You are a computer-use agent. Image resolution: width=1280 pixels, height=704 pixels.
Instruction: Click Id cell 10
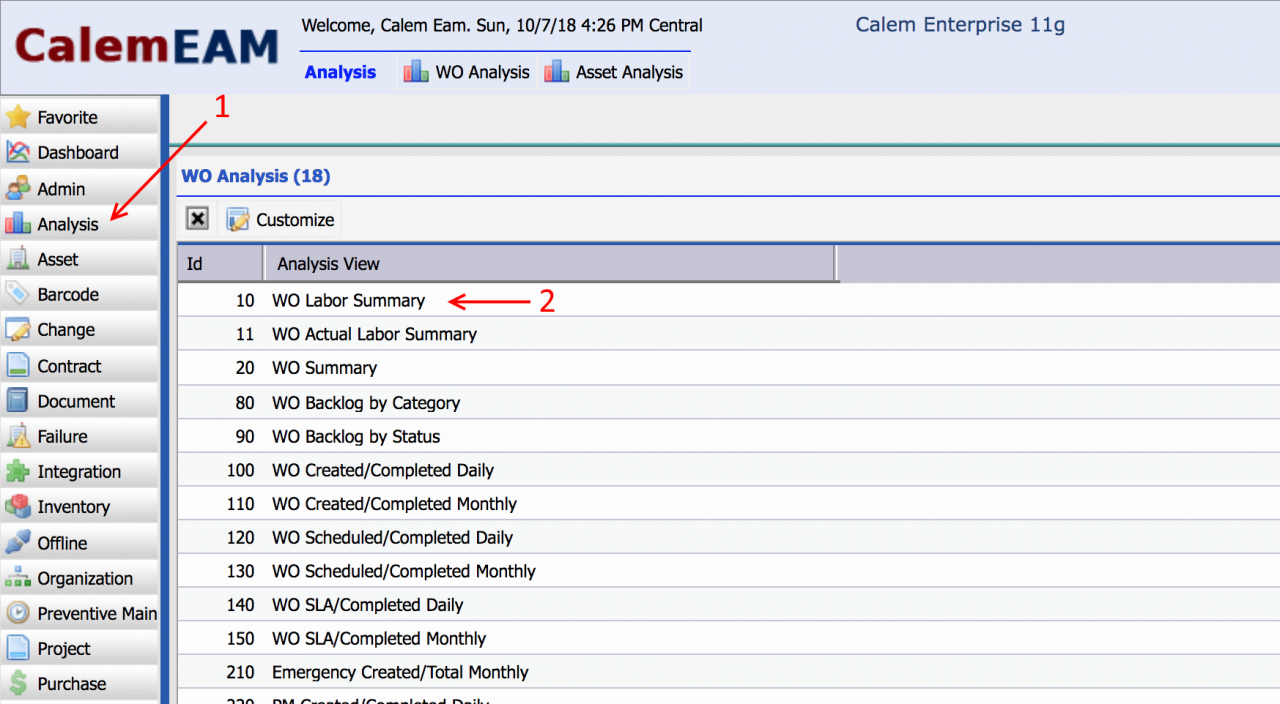(245, 300)
